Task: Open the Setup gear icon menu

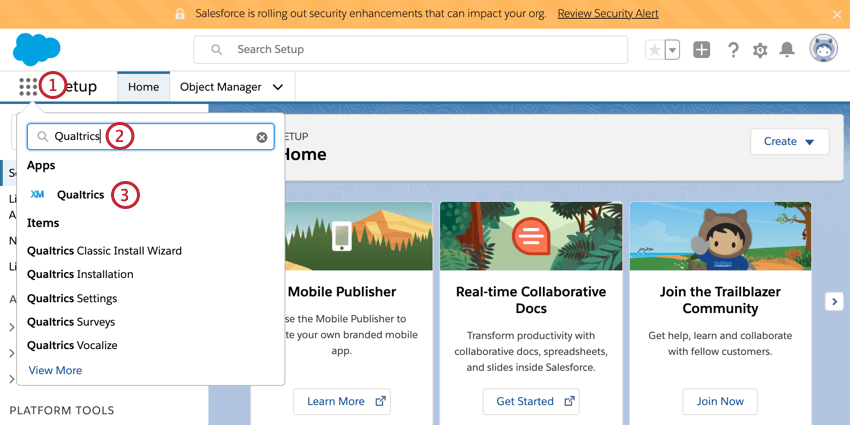Action: [x=760, y=50]
